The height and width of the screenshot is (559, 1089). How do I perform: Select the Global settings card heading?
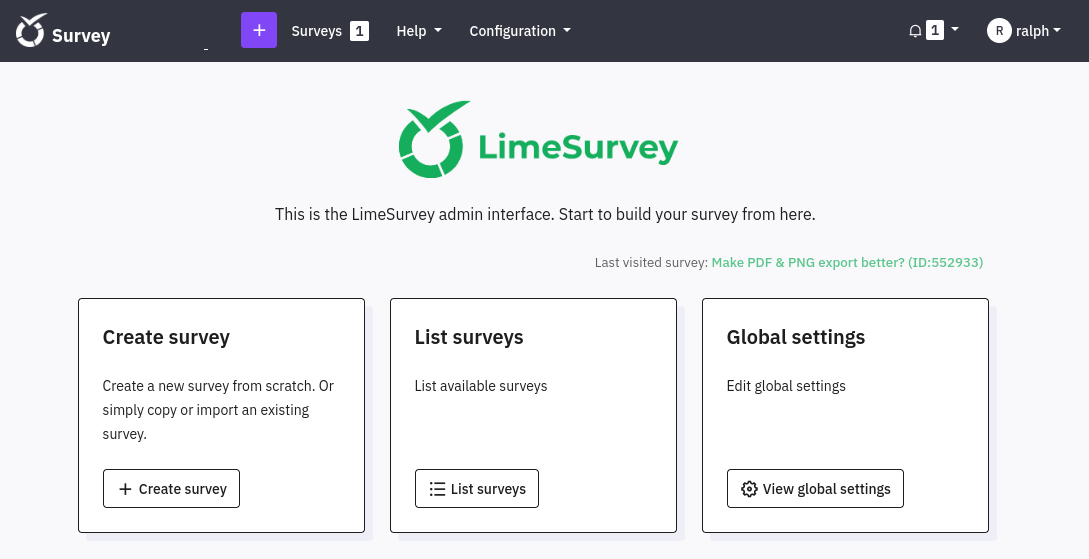795,337
